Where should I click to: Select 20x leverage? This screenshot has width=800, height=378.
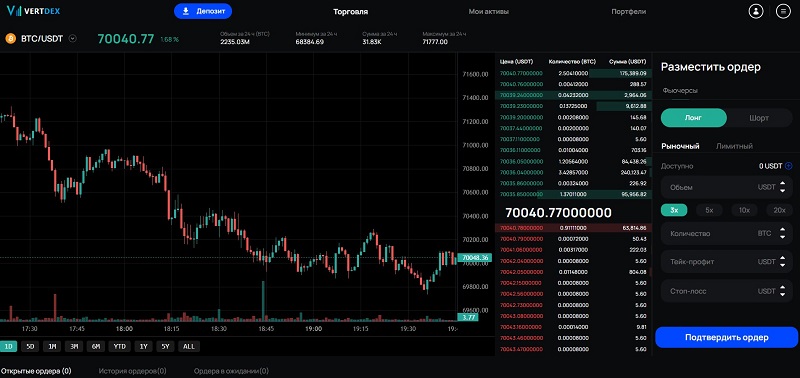coord(780,210)
